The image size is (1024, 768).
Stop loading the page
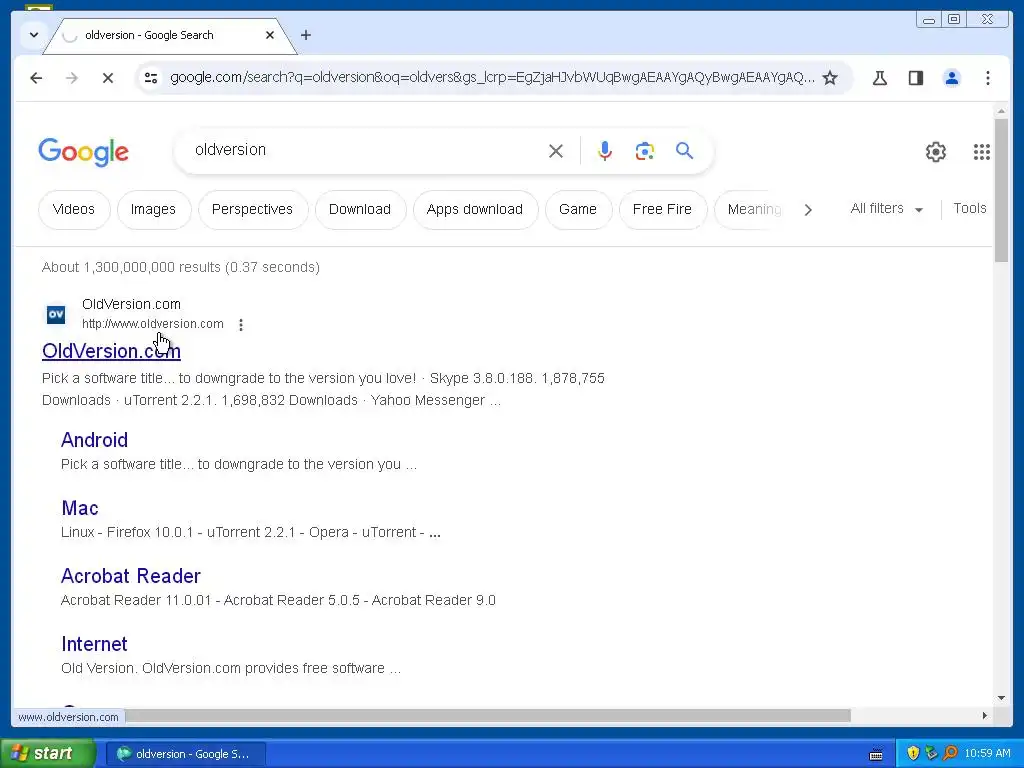pyautogui.click(x=108, y=78)
